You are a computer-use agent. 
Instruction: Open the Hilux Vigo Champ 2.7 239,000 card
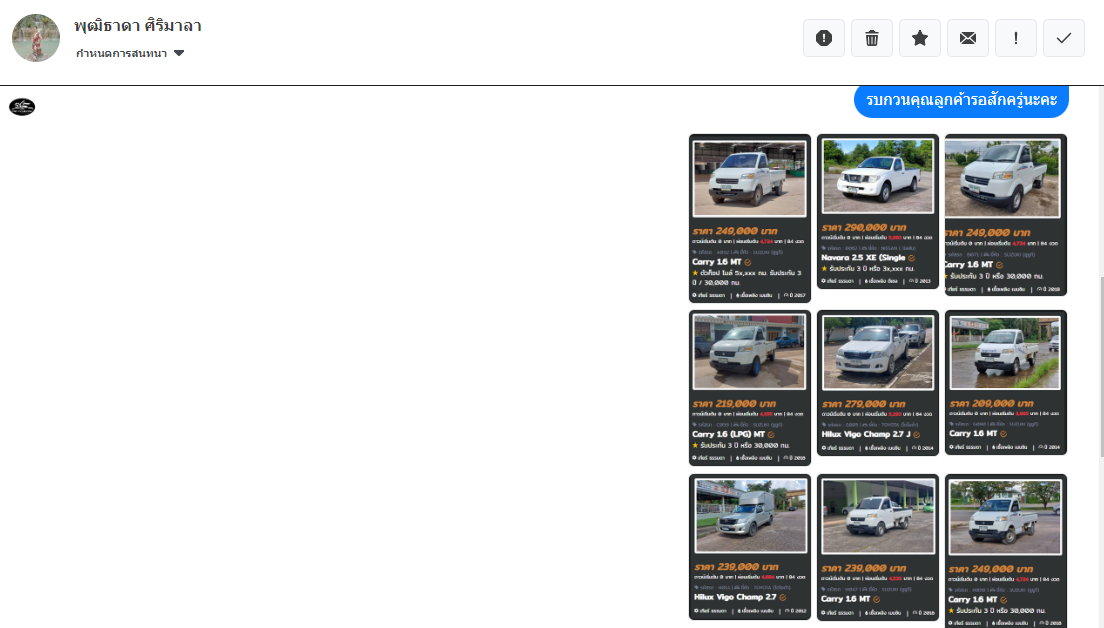click(750, 547)
